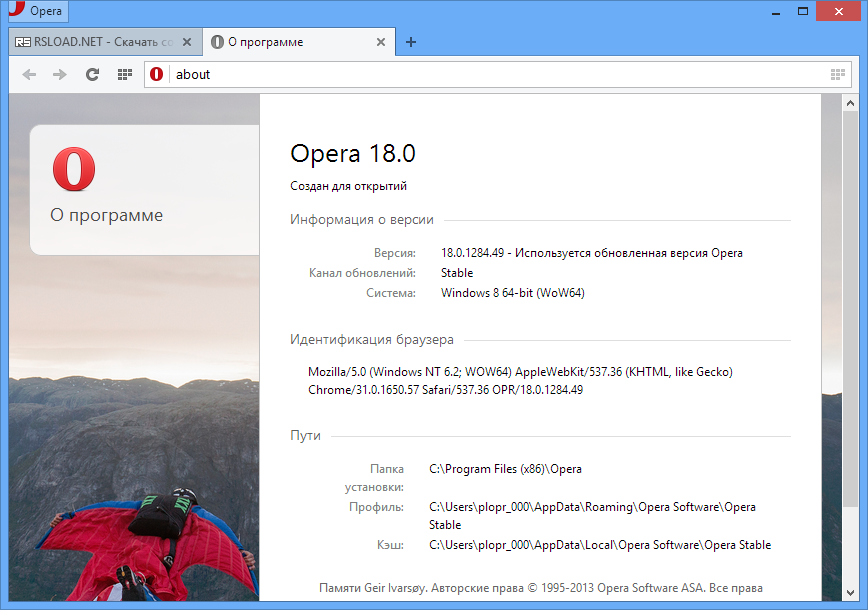Screen dimensions: 868x610
Task: Go back to the previous page
Action: coord(29,74)
